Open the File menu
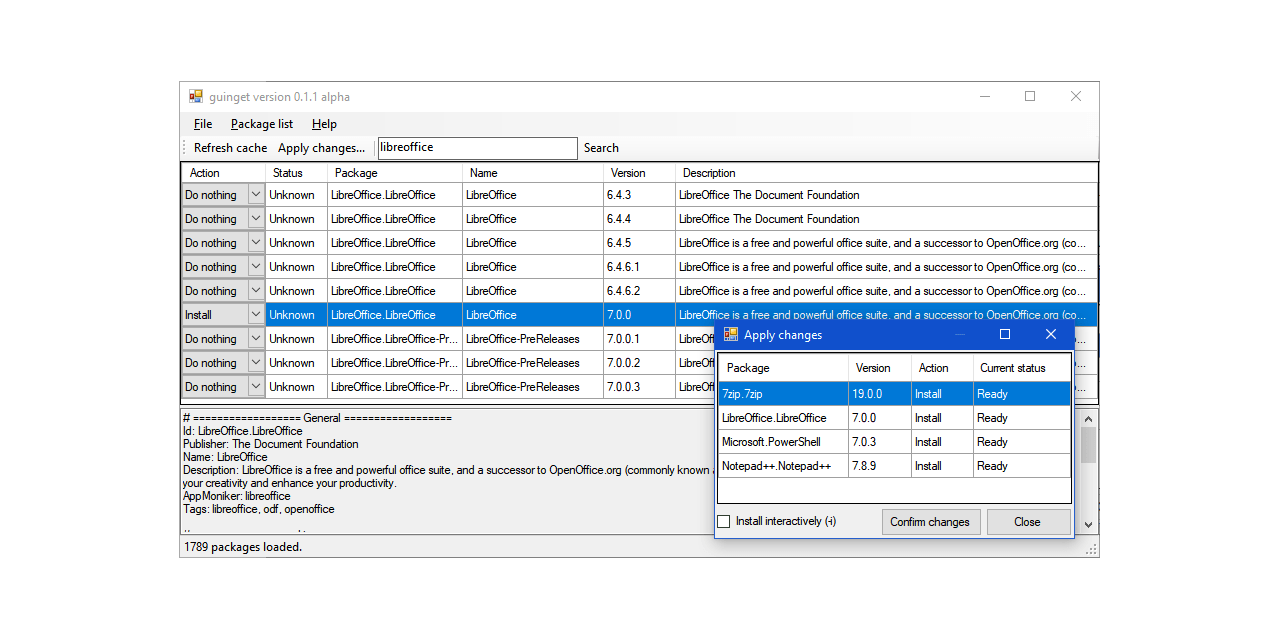1280x640 pixels. [x=202, y=123]
